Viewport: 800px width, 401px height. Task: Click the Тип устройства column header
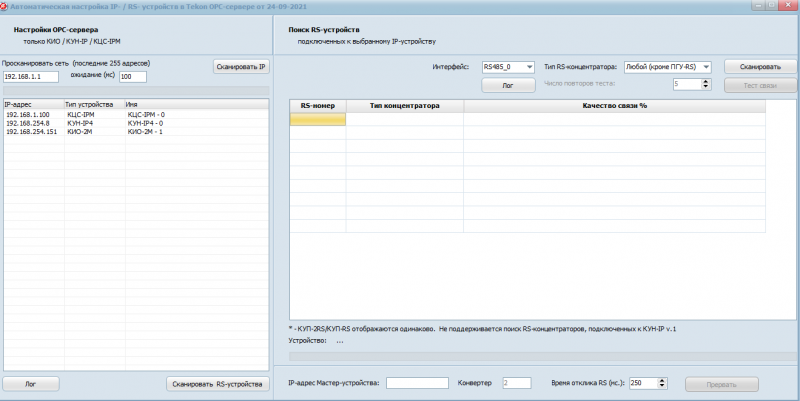point(92,104)
